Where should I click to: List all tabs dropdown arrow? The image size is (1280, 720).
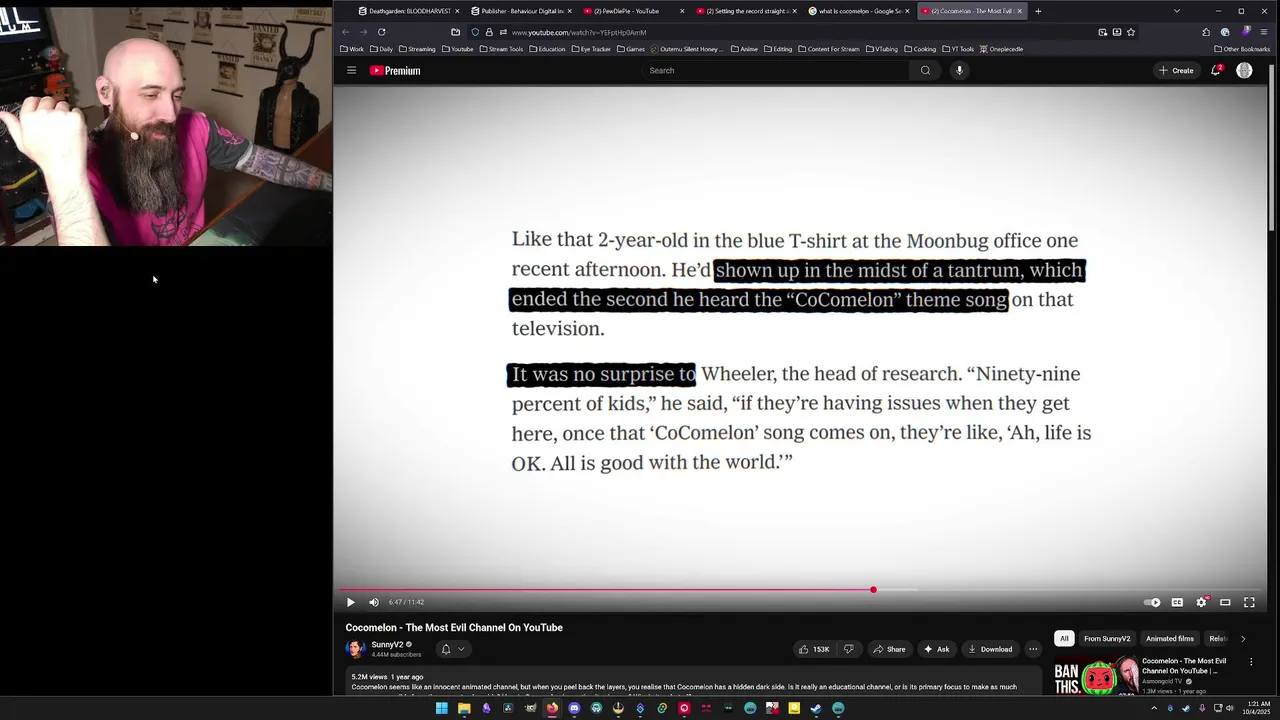(1176, 11)
